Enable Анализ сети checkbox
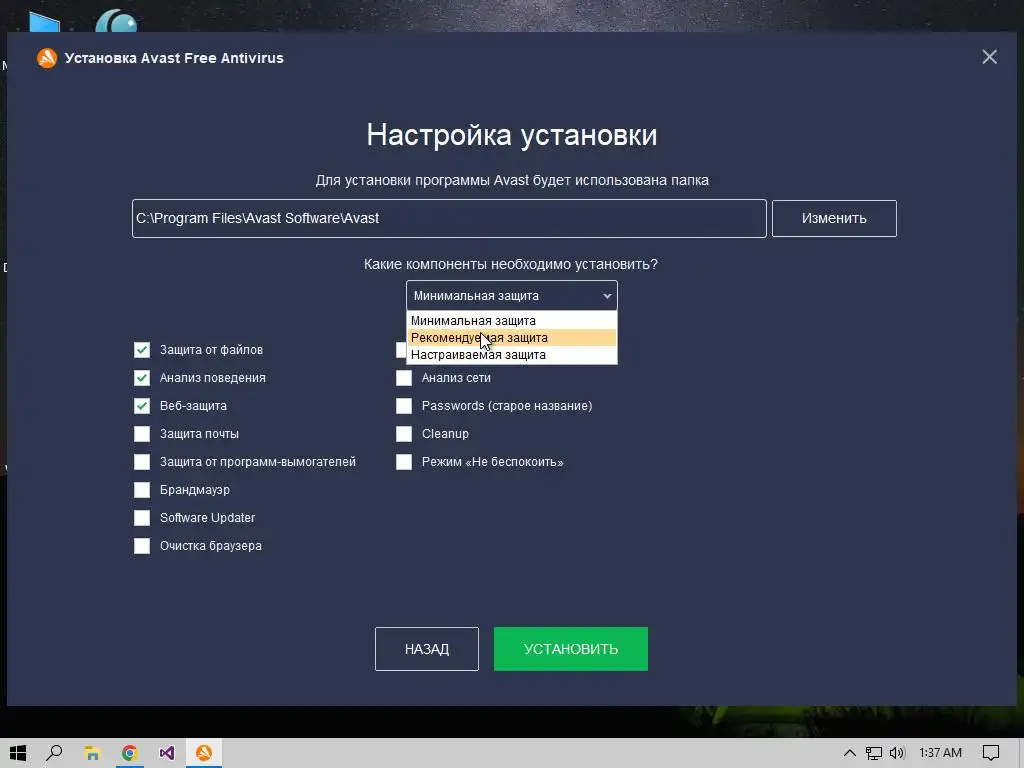 click(404, 378)
